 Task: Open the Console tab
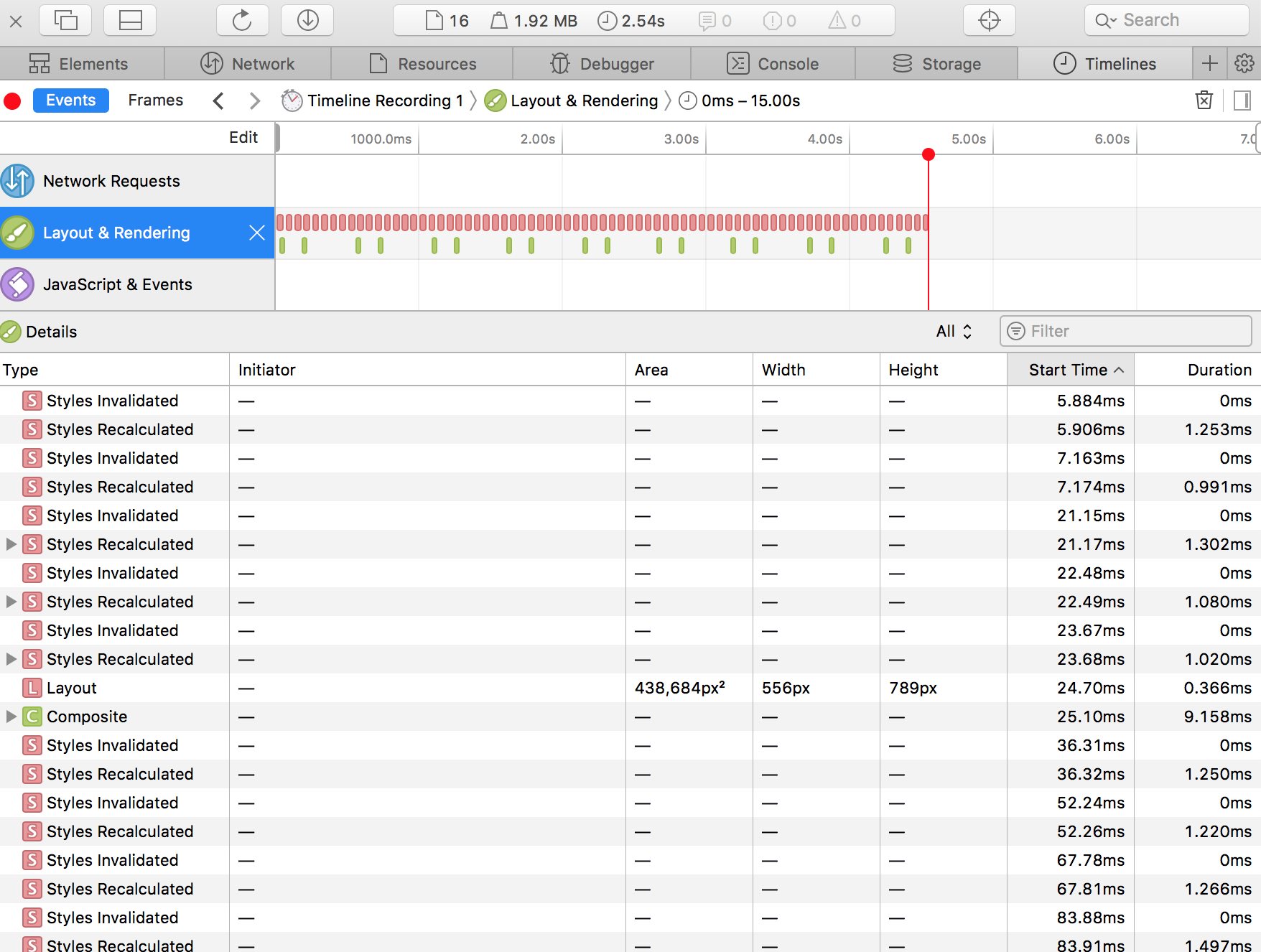coord(773,64)
